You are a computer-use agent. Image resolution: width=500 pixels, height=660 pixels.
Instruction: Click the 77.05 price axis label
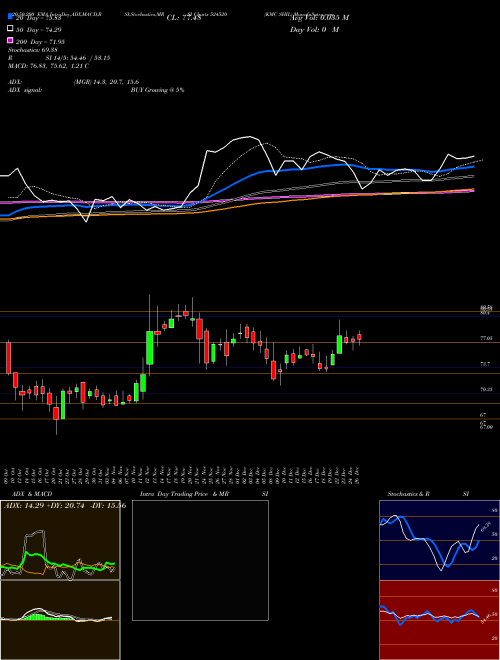(x=486, y=338)
